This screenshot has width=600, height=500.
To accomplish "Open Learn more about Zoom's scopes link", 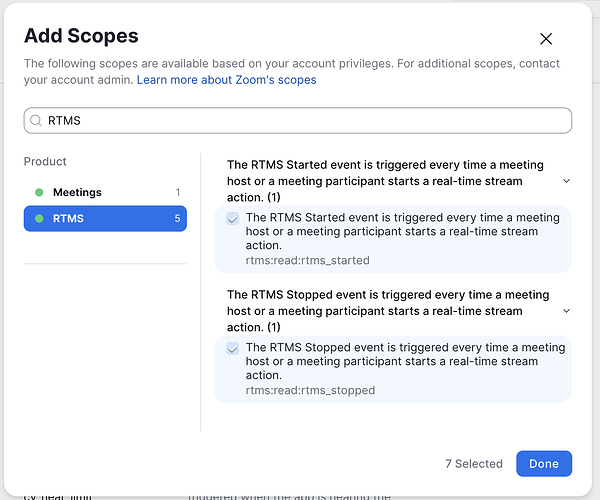I will tap(226, 80).
